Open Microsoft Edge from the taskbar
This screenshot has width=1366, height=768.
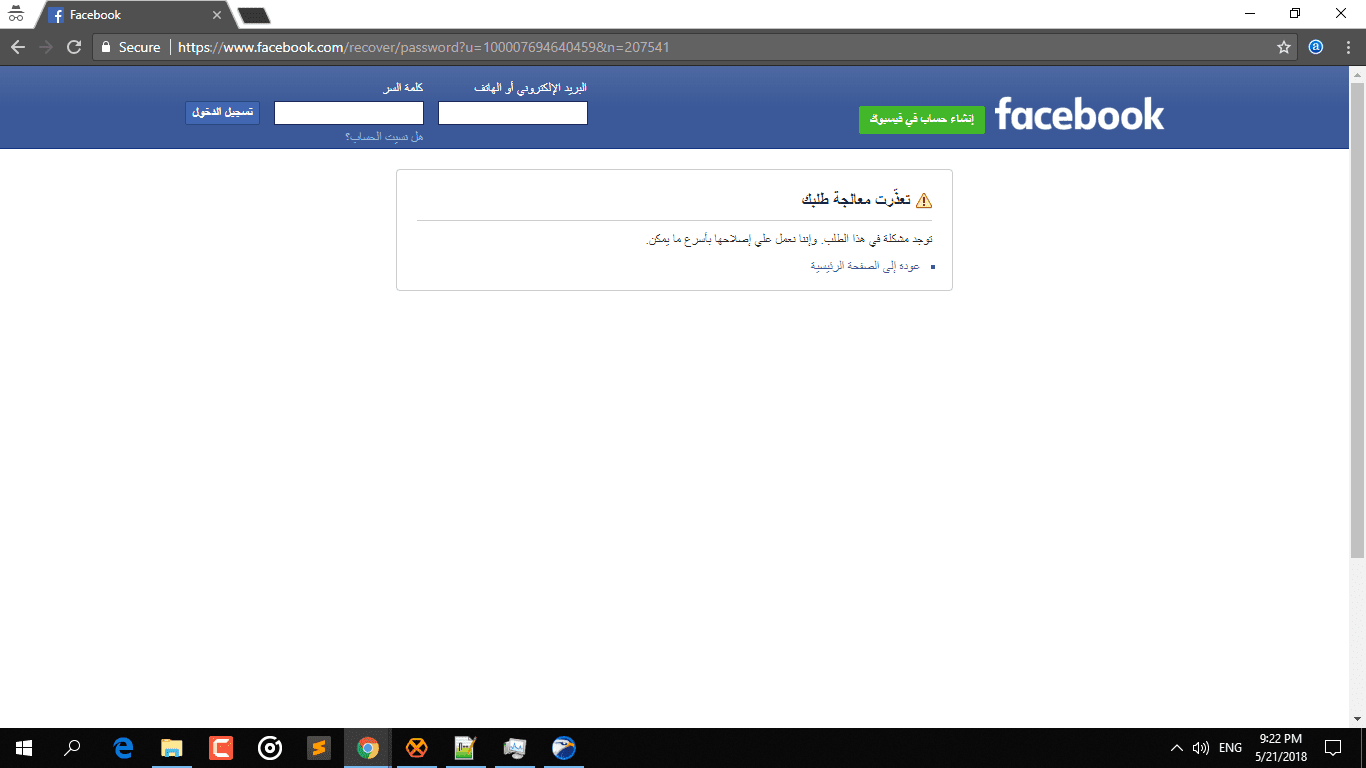point(124,748)
